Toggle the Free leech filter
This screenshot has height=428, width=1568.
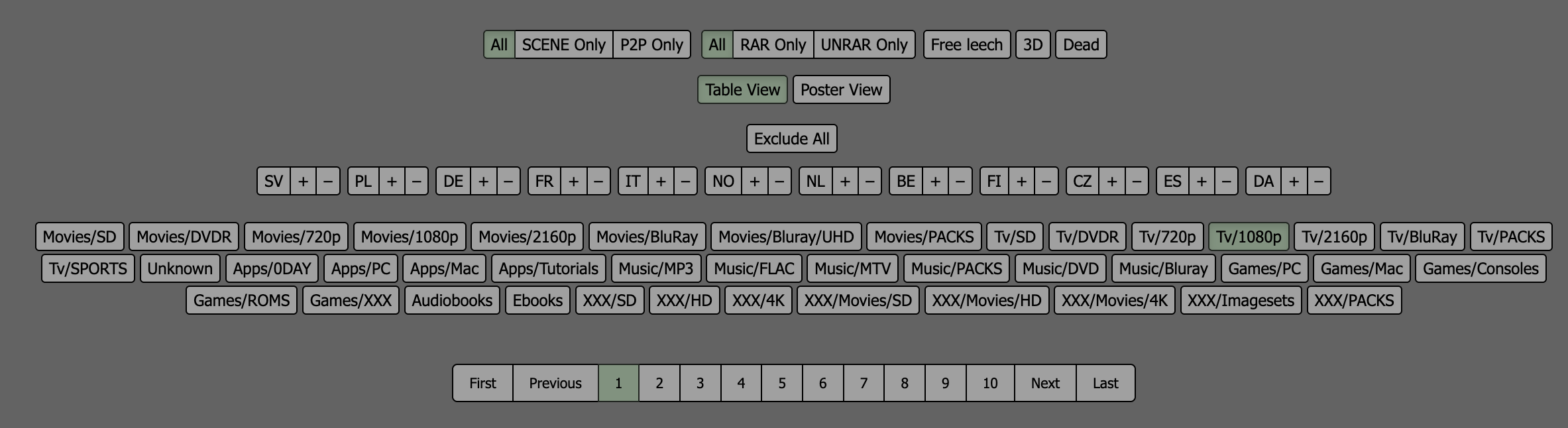966,45
